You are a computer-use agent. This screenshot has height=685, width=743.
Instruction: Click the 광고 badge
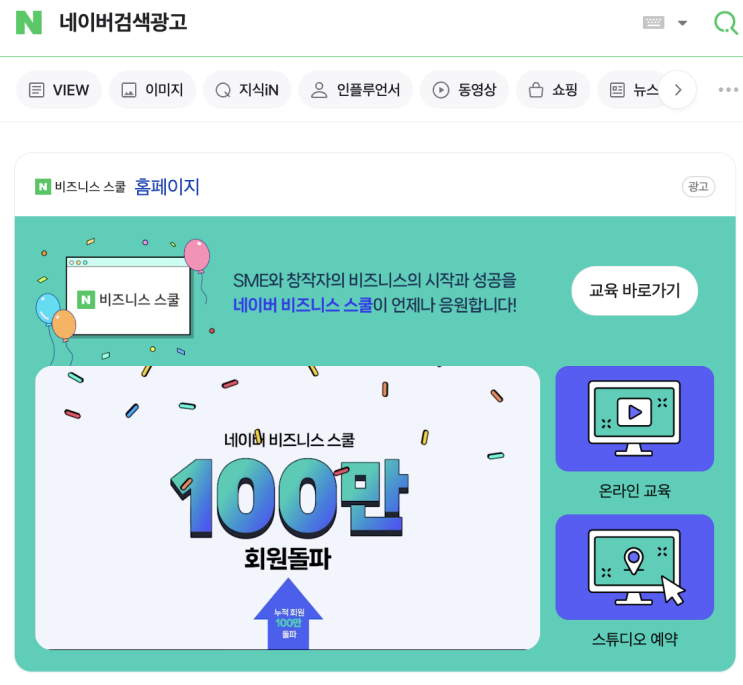point(698,187)
